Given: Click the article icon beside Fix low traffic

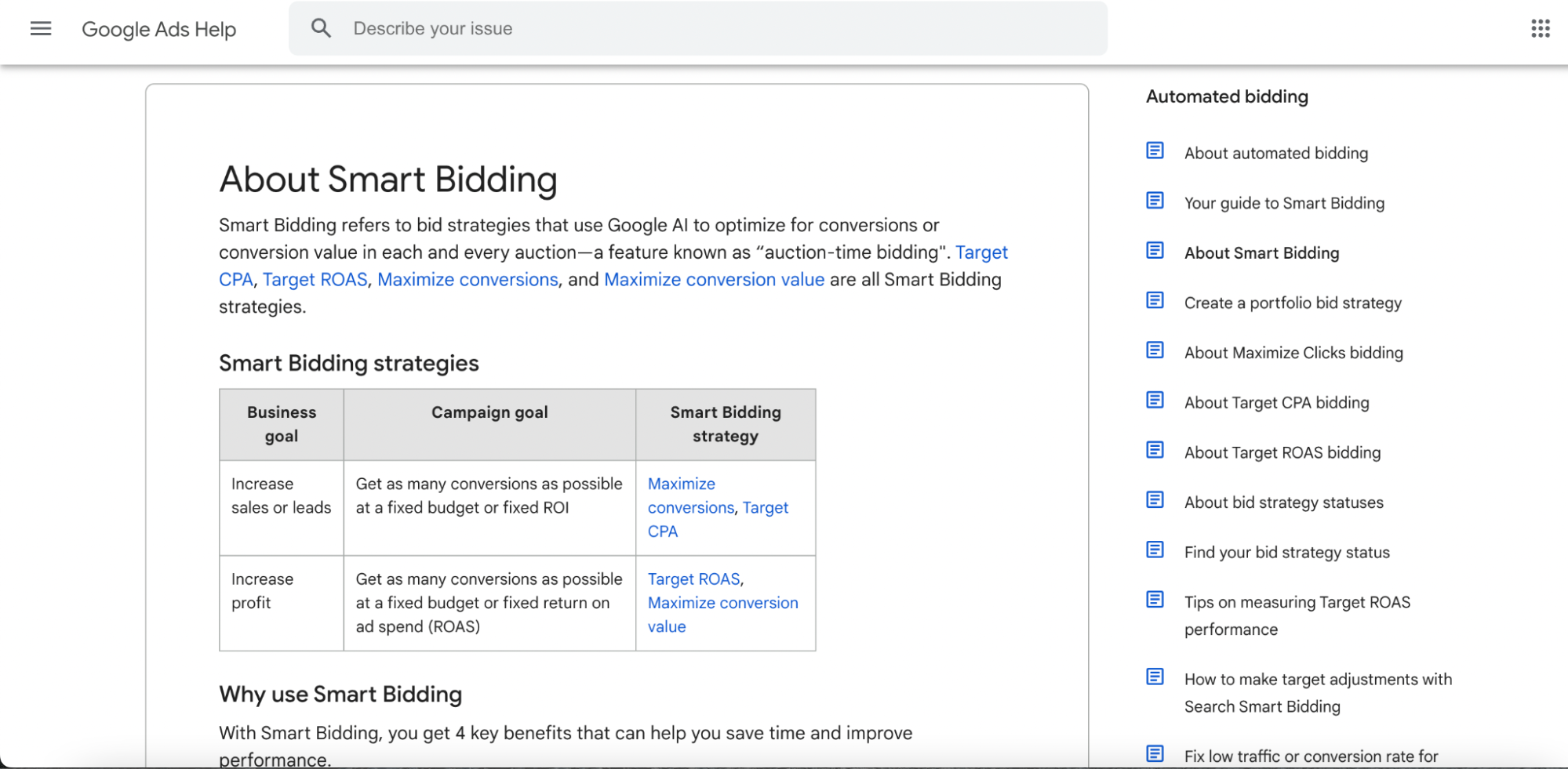Looking at the screenshot, I should 1155,753.
